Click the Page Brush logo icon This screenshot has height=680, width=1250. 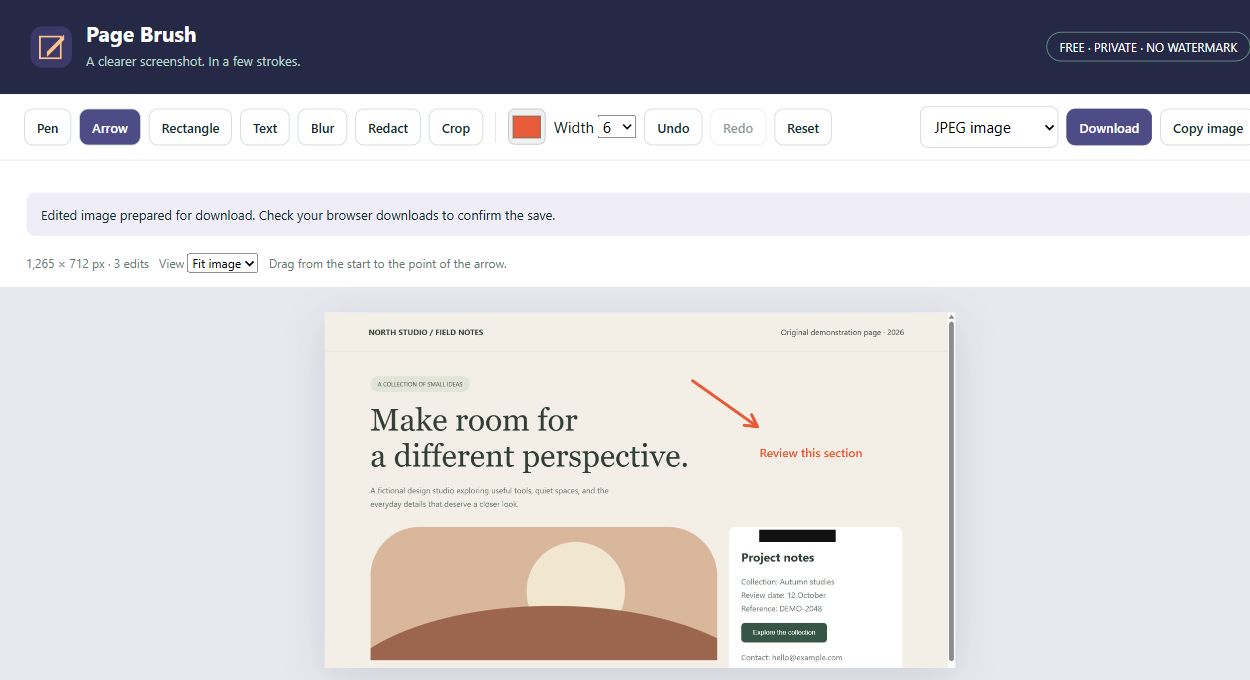(x=51, y=47)
